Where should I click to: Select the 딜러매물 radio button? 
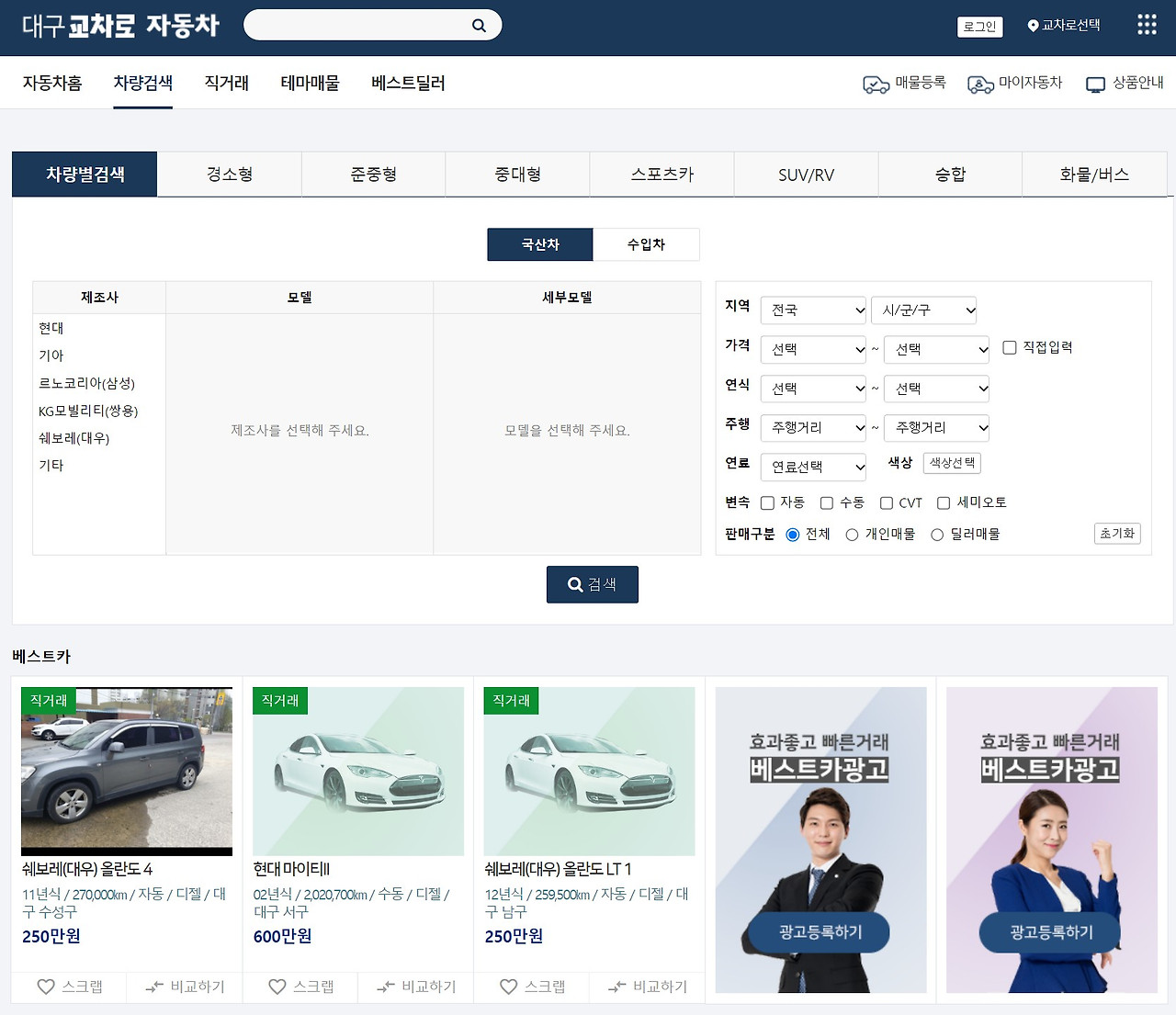pyautogui.click(x=937, y=535)
